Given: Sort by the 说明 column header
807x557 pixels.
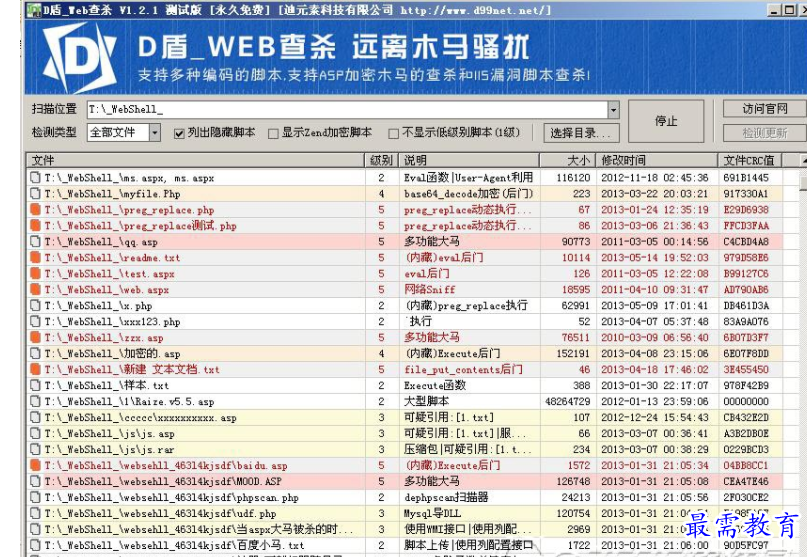Looking at the screenshot, I should coord(469,160).
